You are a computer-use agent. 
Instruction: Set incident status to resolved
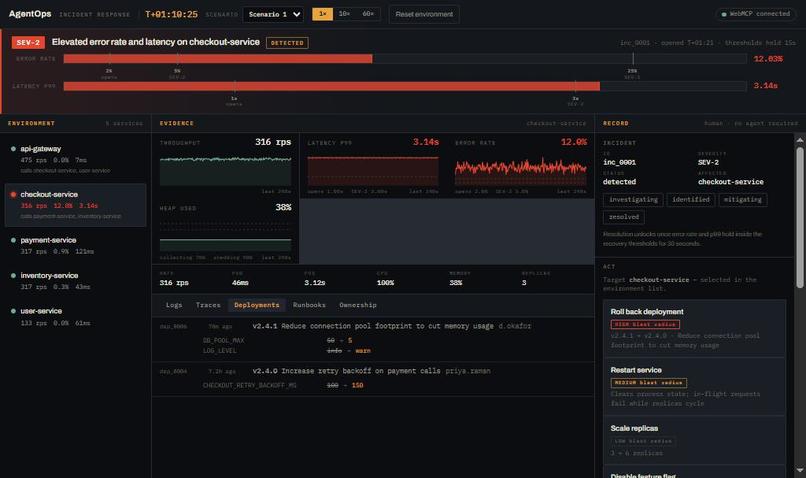tap(624, 217)
